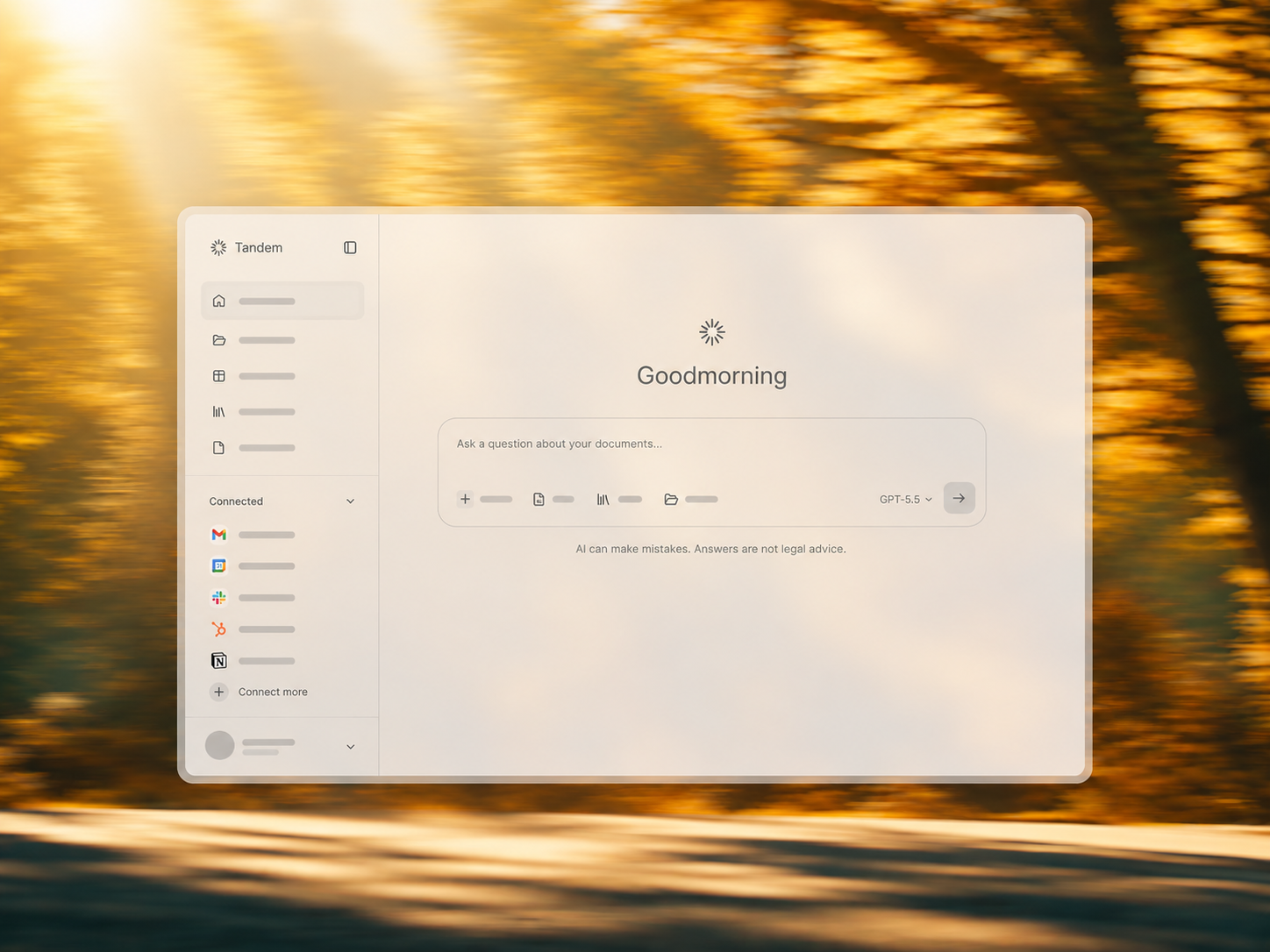
Task: Expand the account menu chevron at bottom
Action: point(350,747)
